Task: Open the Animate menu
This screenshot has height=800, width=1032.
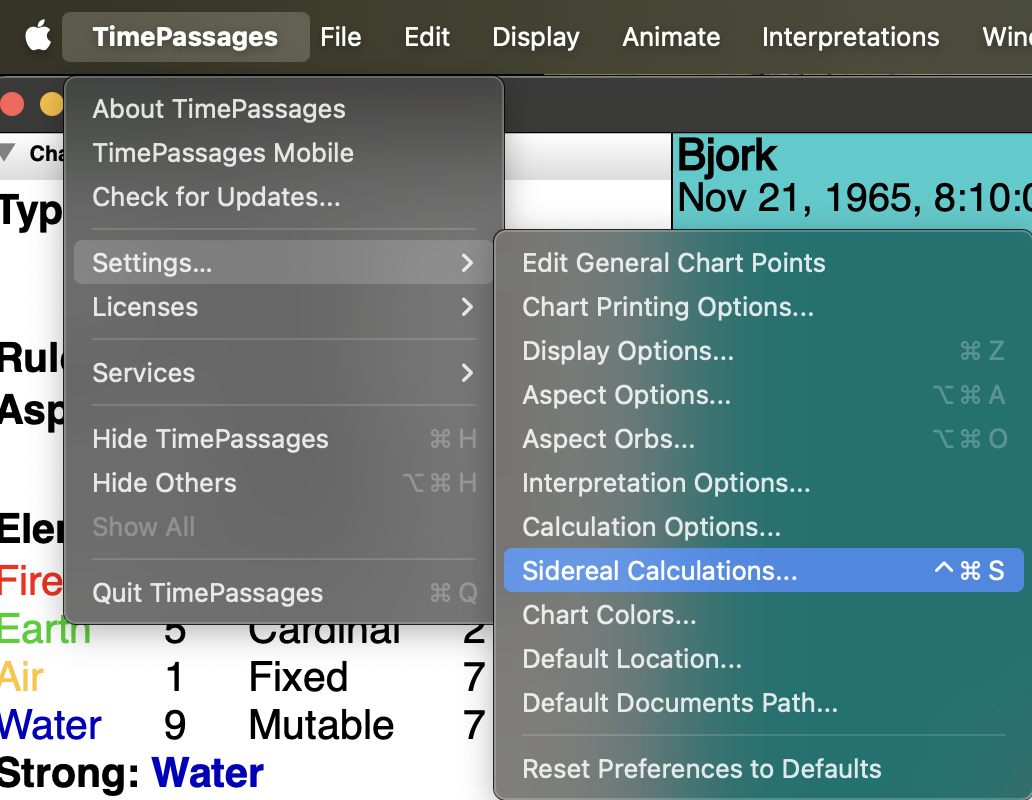Action: click(671, 37)
